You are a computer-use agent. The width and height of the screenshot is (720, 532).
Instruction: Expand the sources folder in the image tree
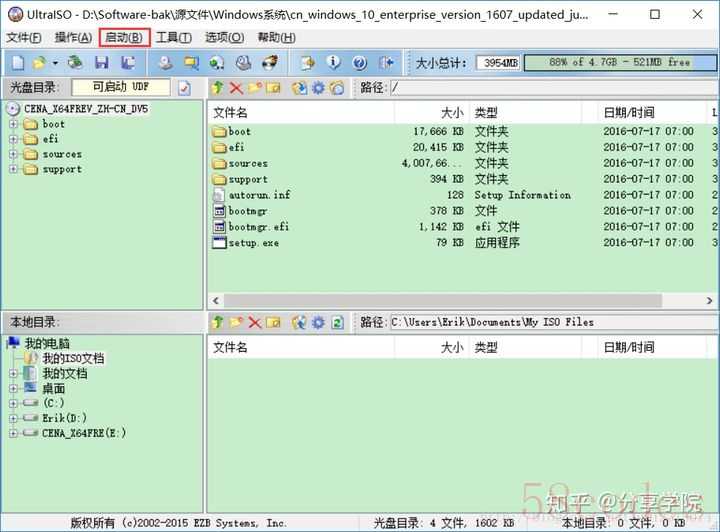[13, 154]
